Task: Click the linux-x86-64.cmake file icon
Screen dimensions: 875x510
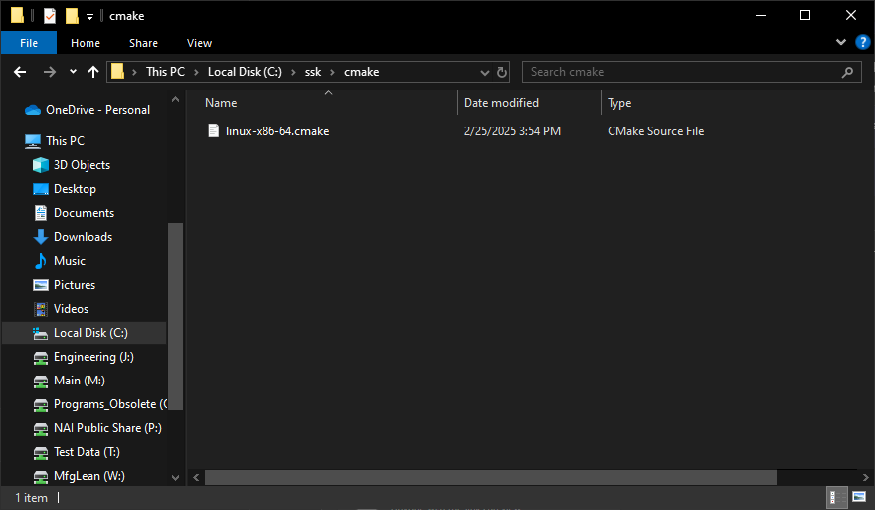Action: tap(213, 131)
